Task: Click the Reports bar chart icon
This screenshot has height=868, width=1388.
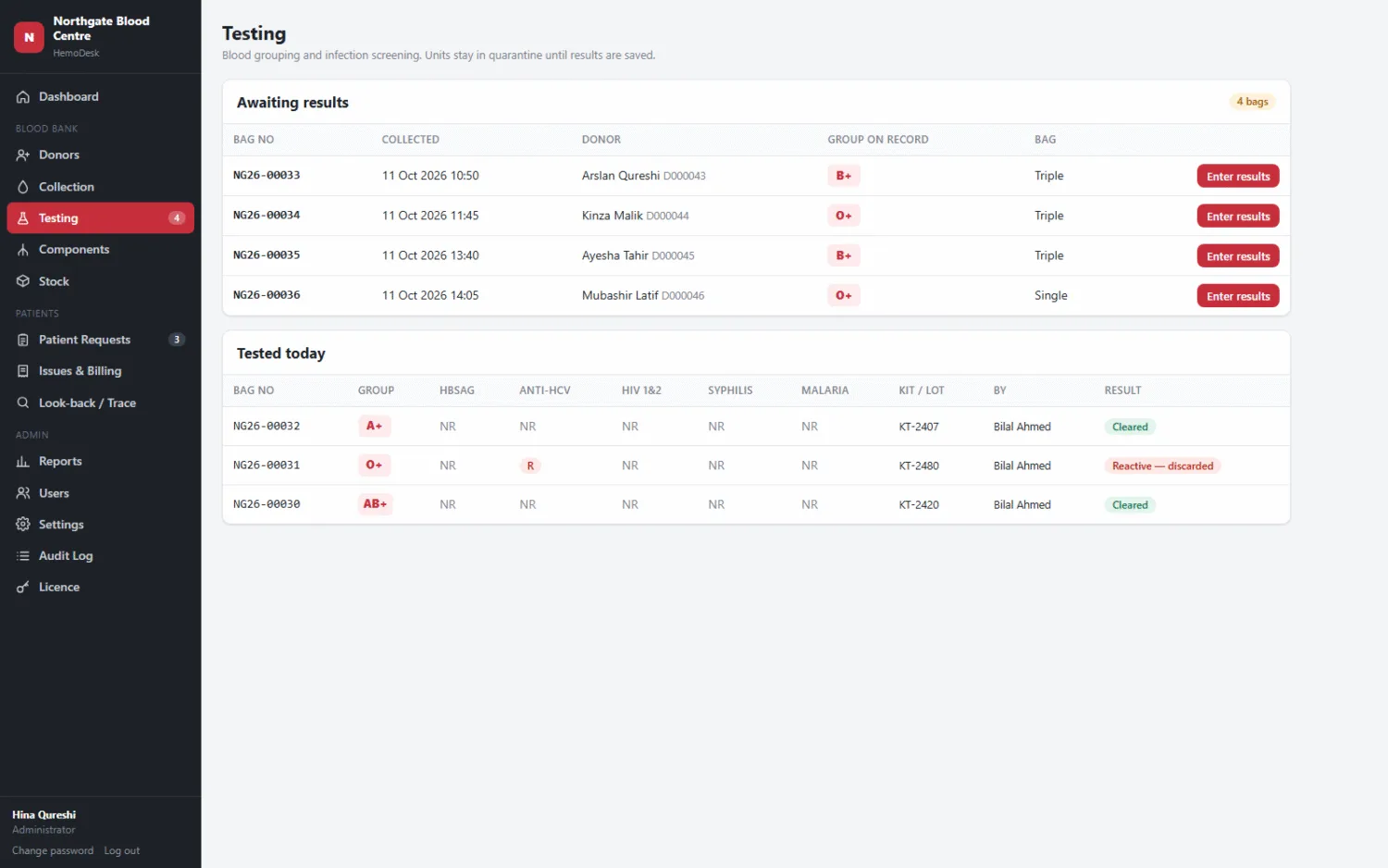Action: pos(23,462)
